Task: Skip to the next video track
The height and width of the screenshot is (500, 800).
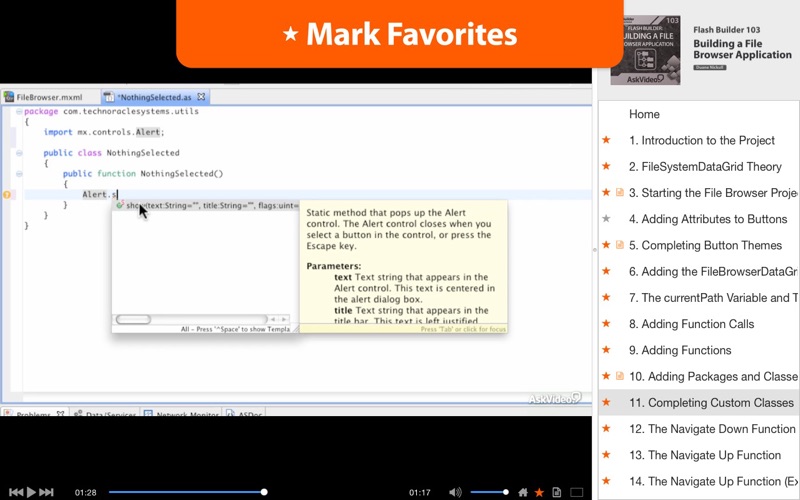Action: (46, 492)
